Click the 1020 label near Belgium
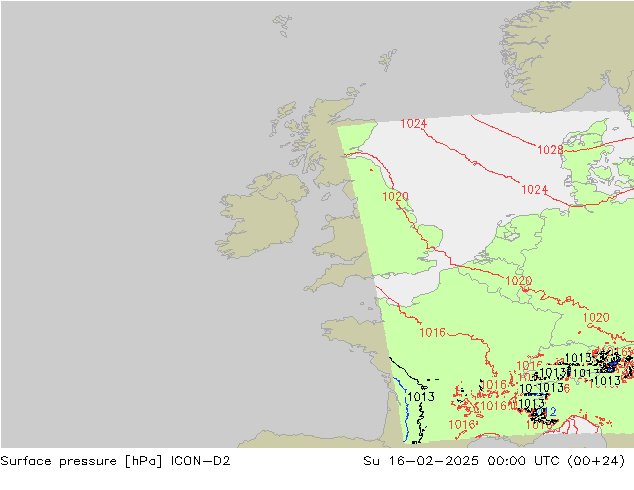Viewport: 634px width, 490px height. pos(518,281)
